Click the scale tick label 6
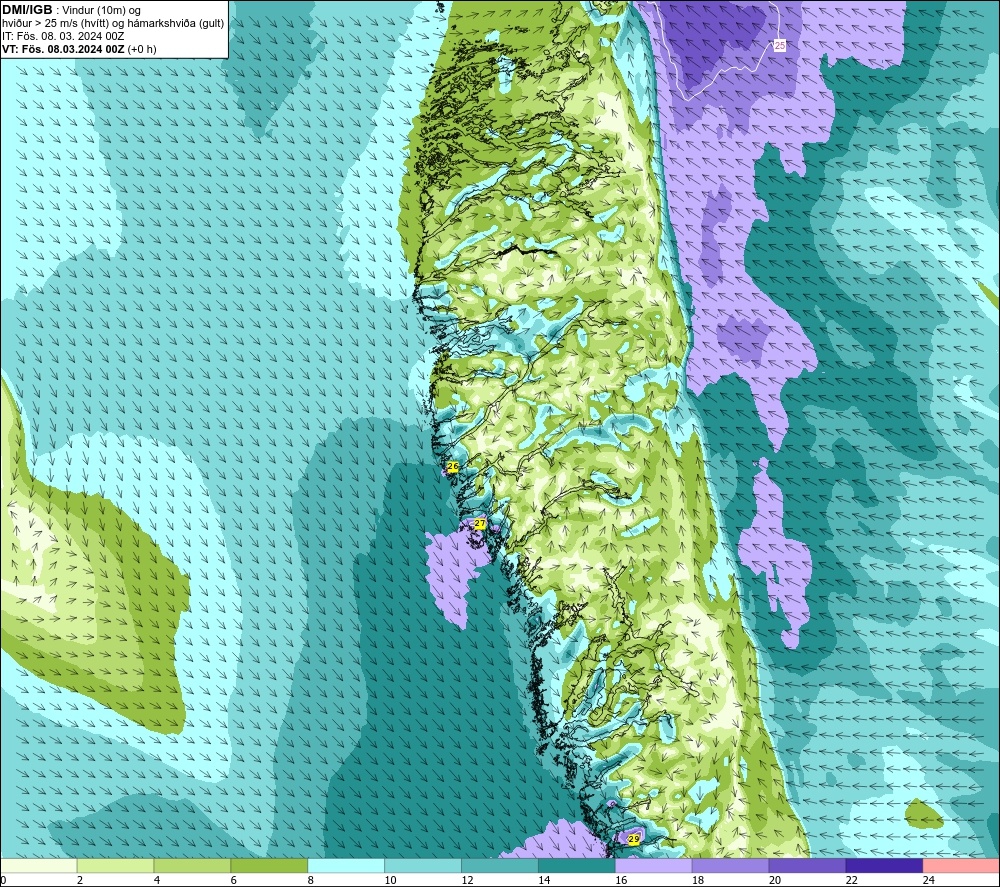Image resolution: width=1000 pixels, height=887 pixels. point(233,880)
